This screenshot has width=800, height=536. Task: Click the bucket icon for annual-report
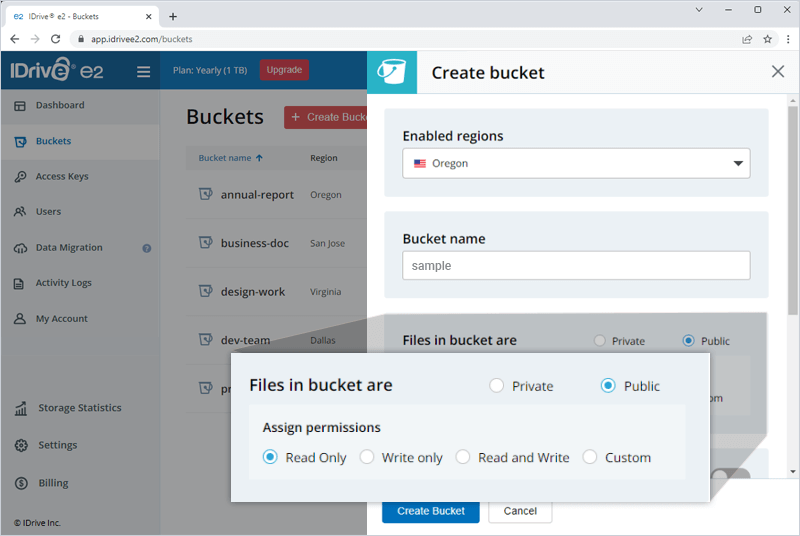(205, 194)
